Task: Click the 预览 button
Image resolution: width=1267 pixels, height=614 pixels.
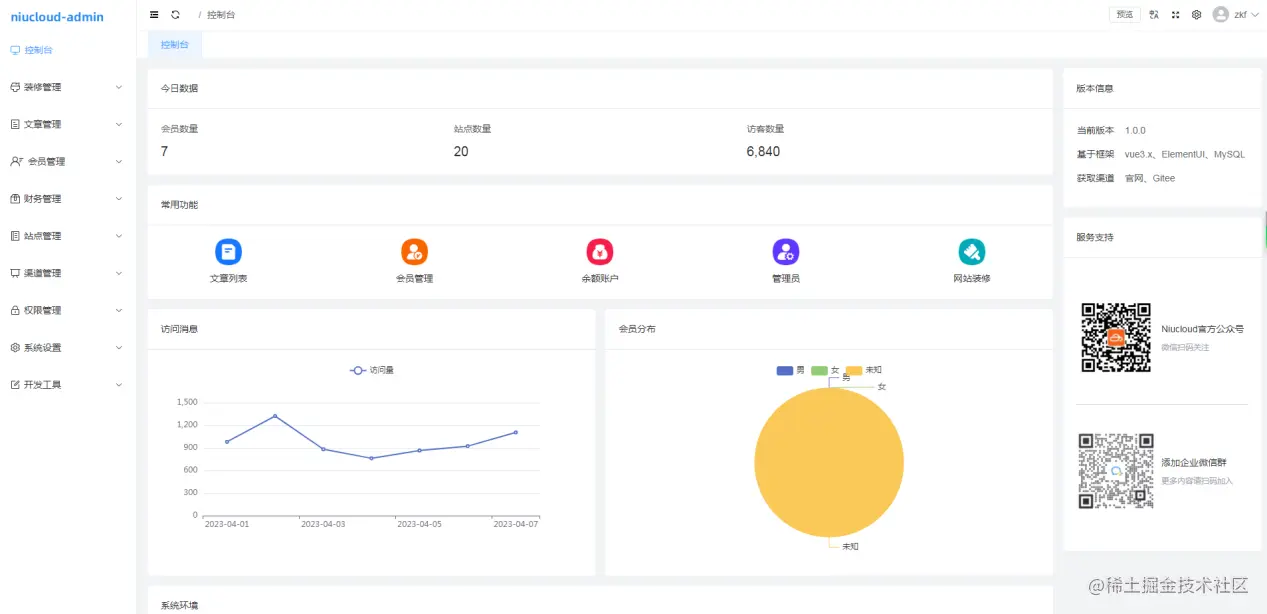Action: click(x=1125, y=15)
